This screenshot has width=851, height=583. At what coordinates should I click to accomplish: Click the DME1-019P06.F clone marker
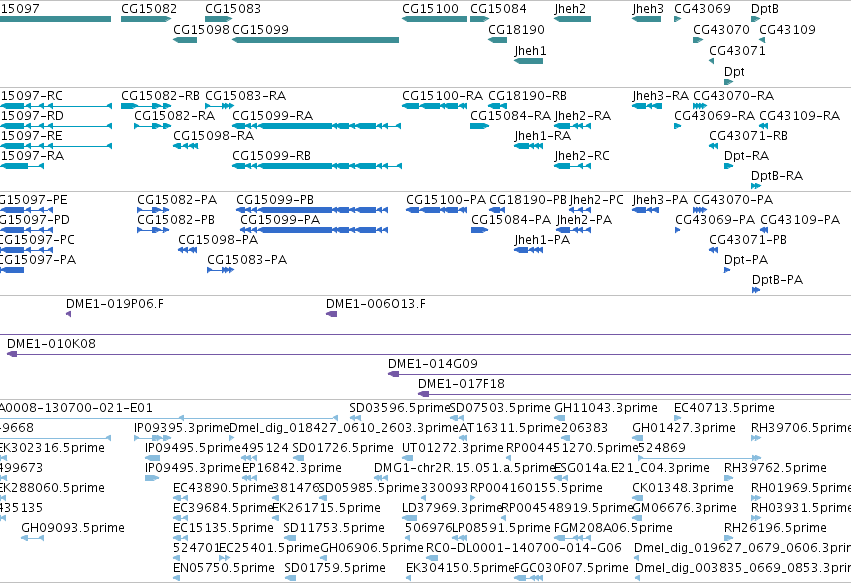(x=68, y=314)
